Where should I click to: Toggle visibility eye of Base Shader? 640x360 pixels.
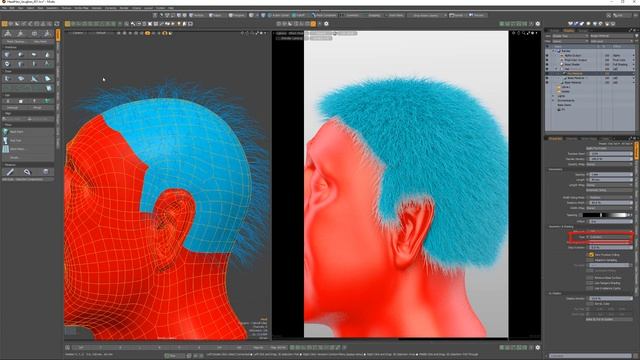(x=547, y=64)
